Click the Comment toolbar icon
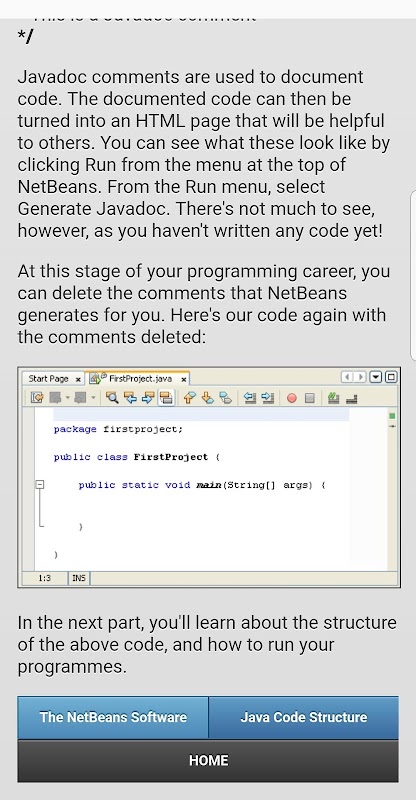This screenshot has width=416, height=800. click(x=333, y=398)
